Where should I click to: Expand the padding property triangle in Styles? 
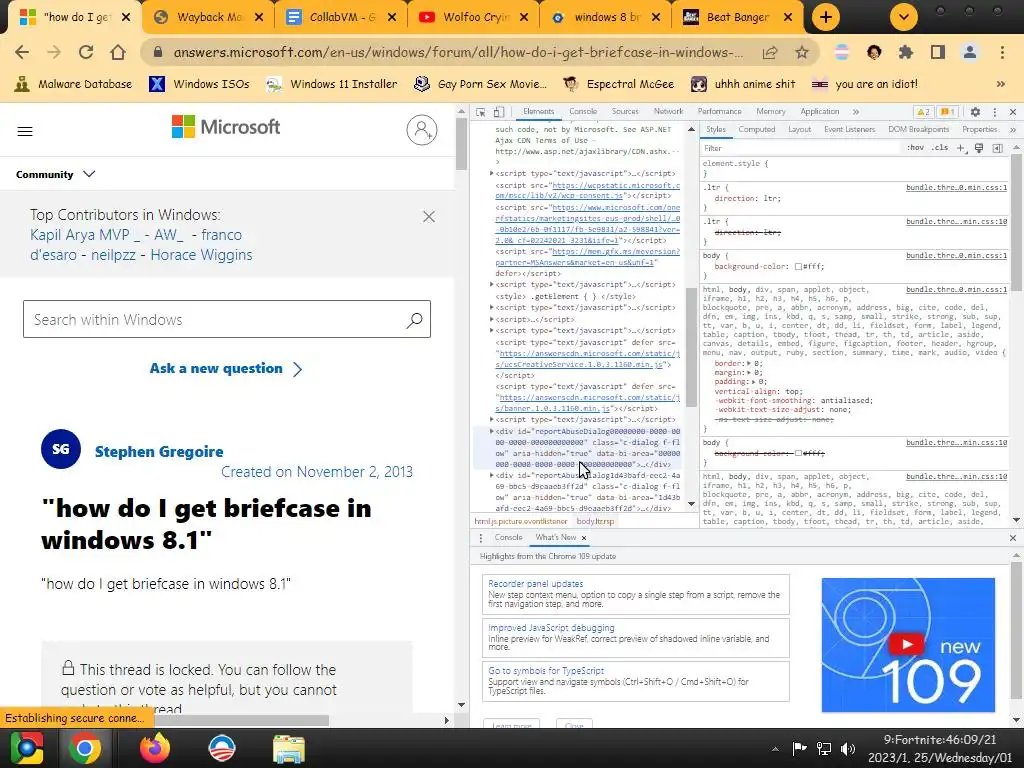point(753,381)
